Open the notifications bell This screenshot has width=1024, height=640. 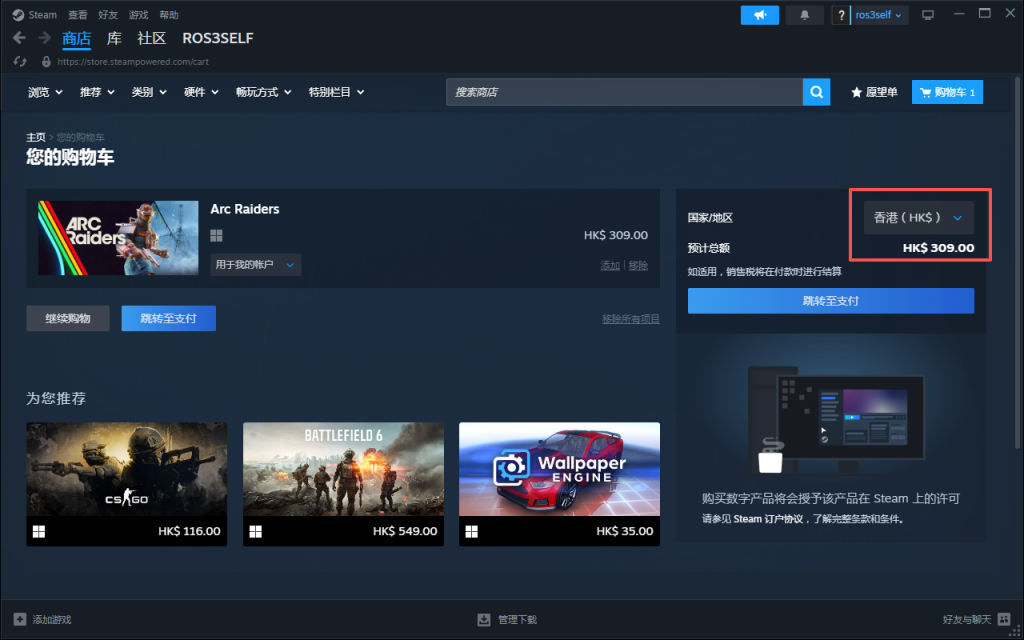tap(804, 15)
